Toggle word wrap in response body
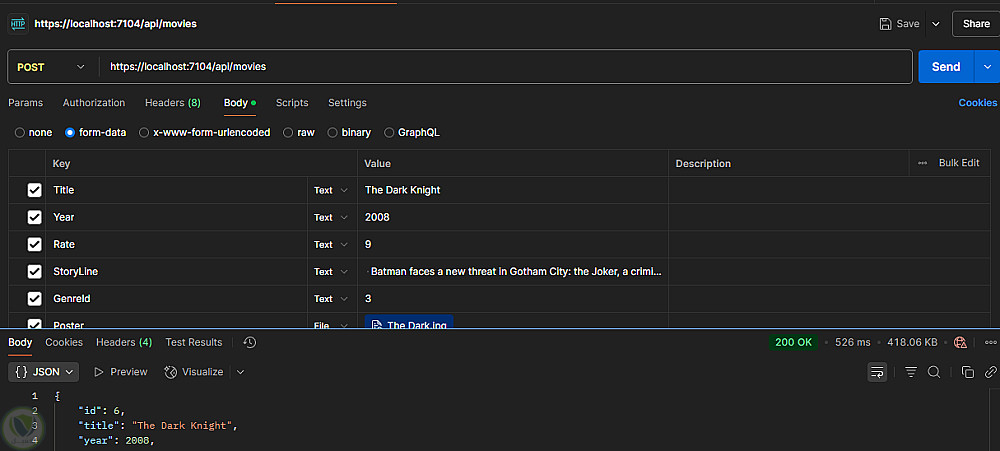The image size is (1000, 451). (877, 372)
